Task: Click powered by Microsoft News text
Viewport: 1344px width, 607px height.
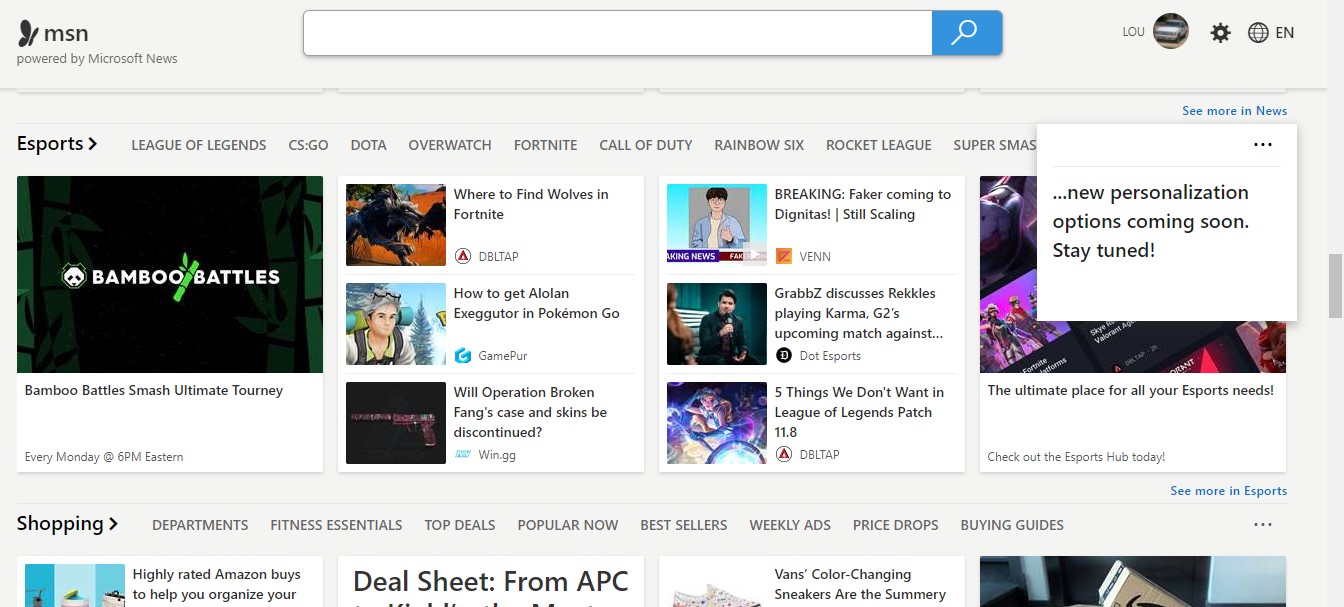Action: pyautogui.click(x=97, y=59)
